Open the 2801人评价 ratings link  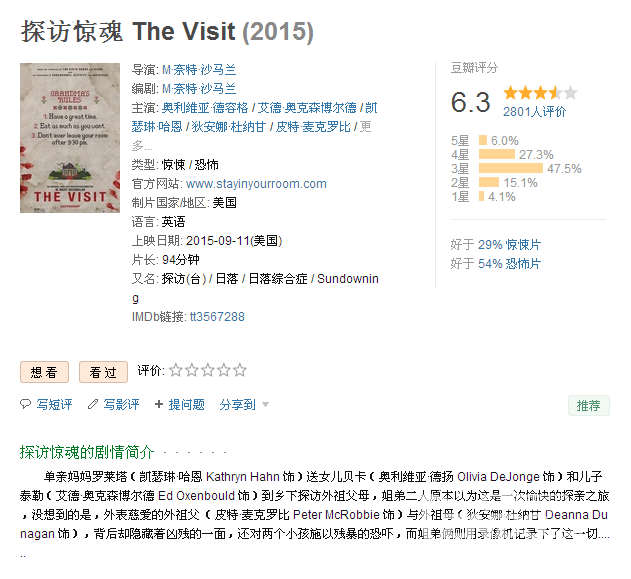tap(534, 112)
